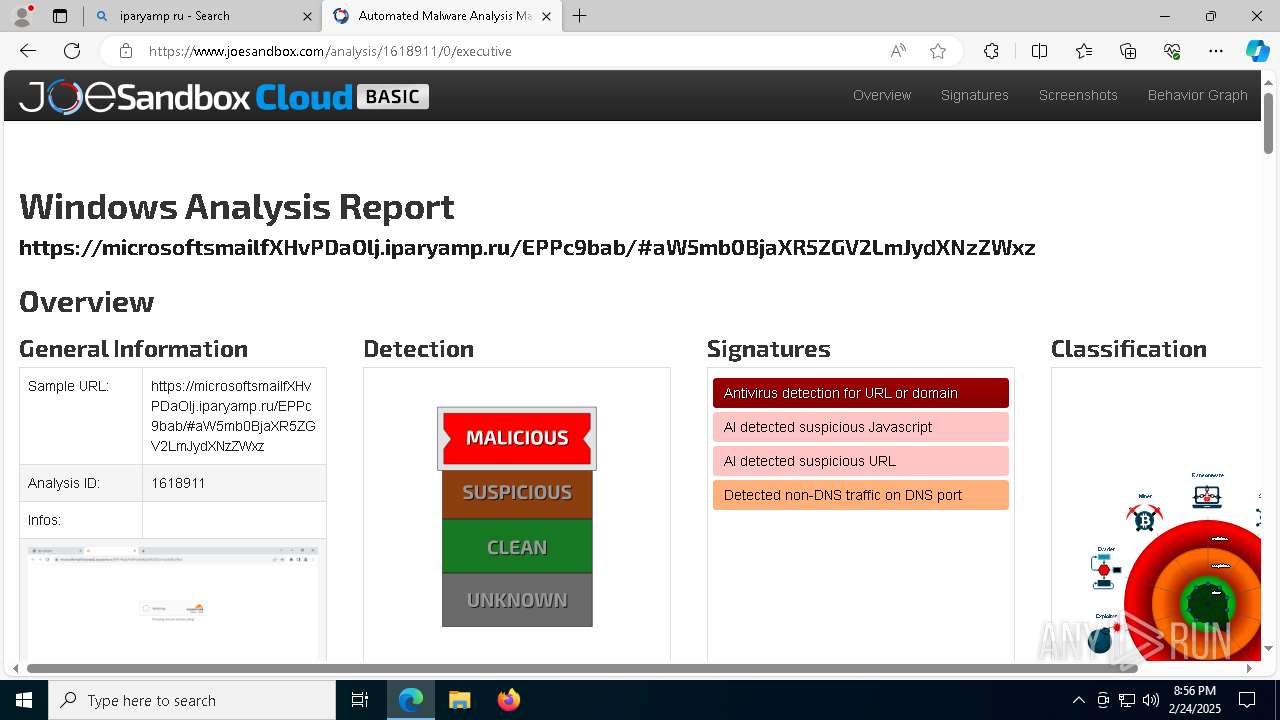Enable split screen view
The width and height of the screenshot is (1280, 720).
pos(1039,51)
